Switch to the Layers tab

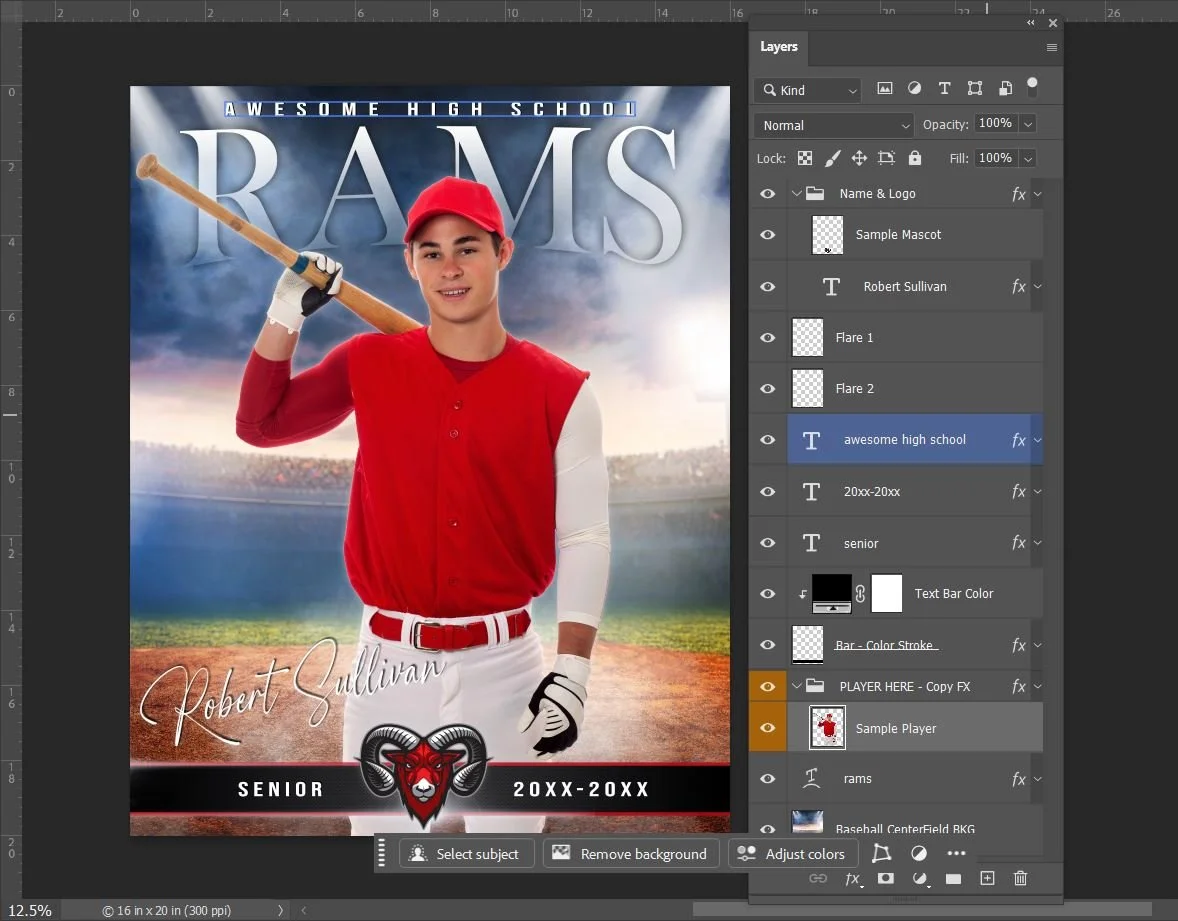(779, 47)
